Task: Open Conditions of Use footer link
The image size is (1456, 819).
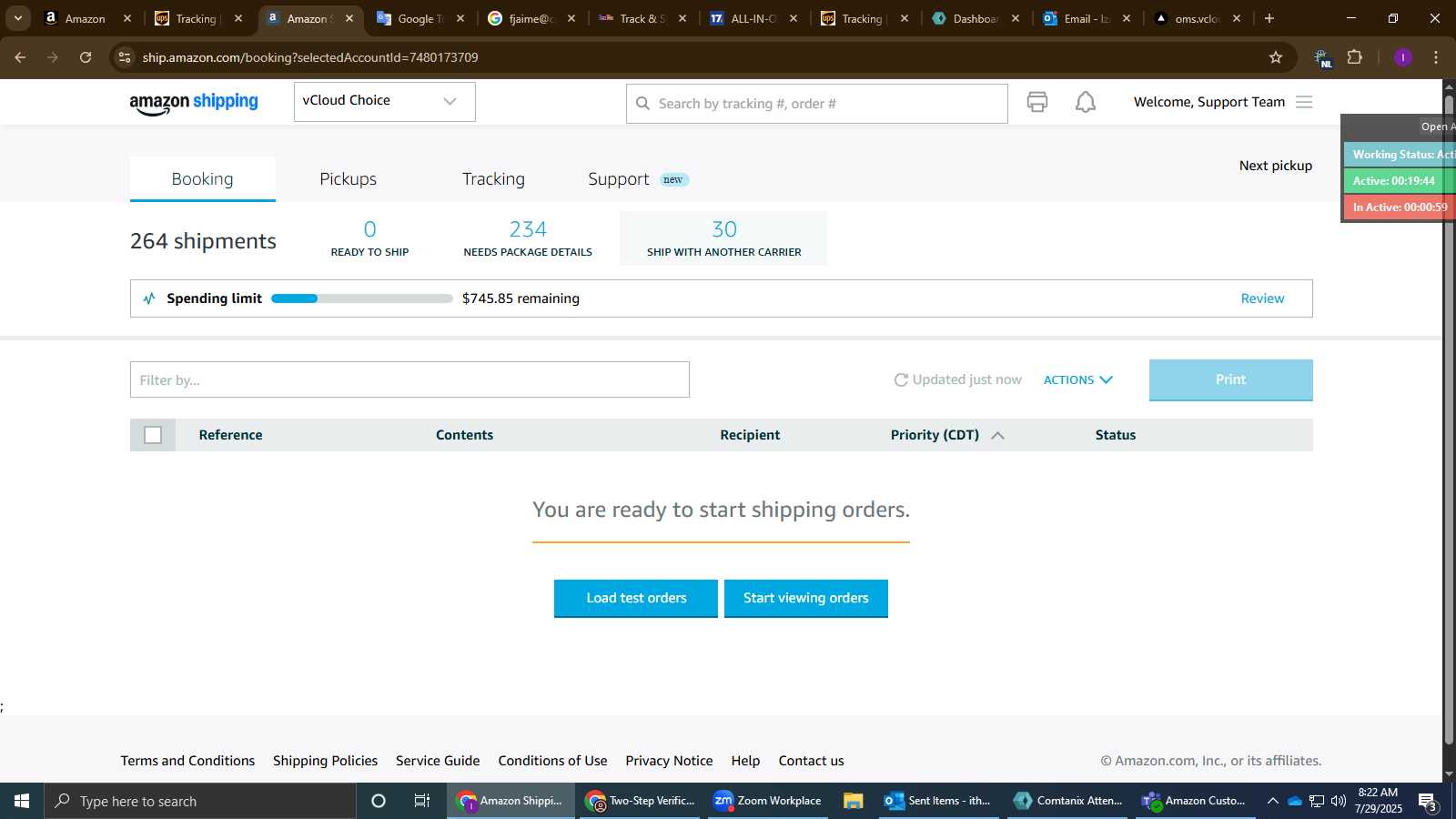Action: point(552,761)
